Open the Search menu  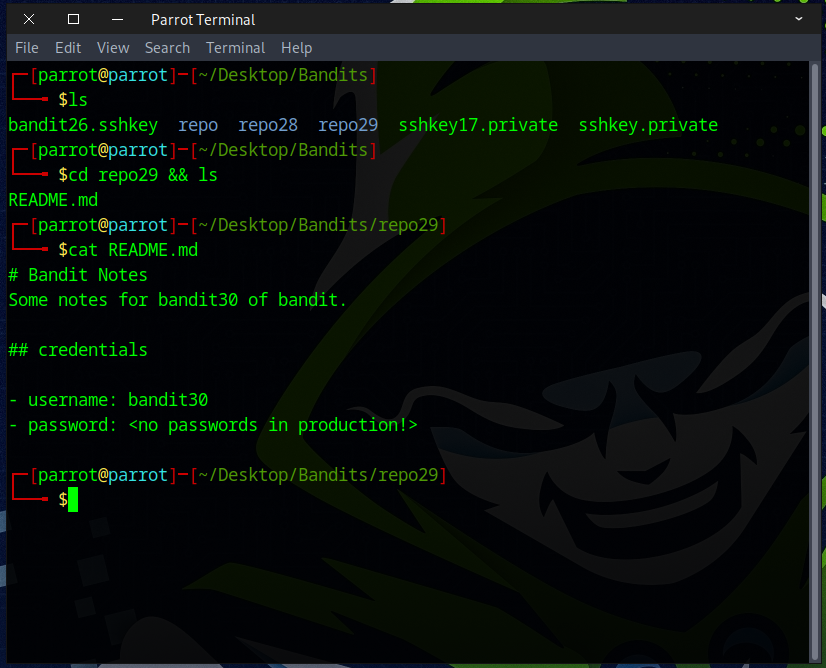(x=167, y=48)
